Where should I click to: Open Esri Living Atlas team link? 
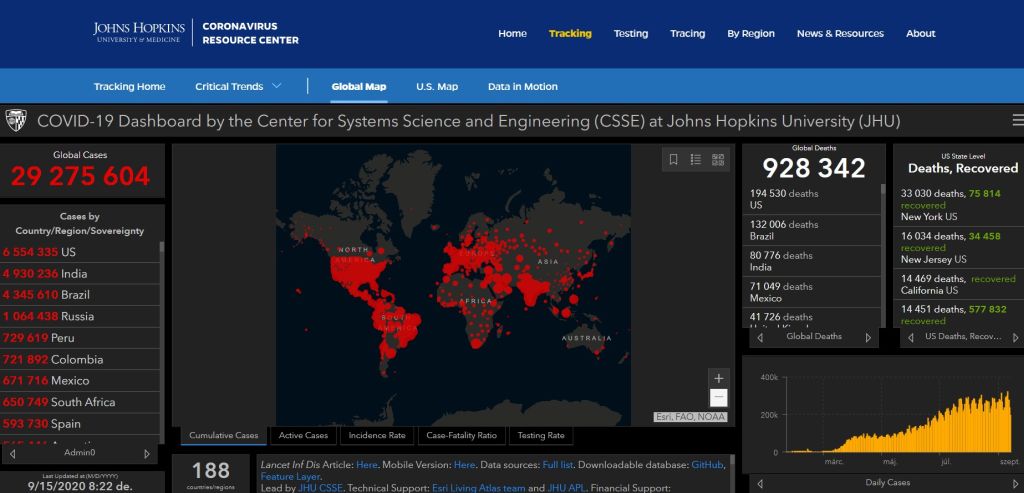(479, 488)
